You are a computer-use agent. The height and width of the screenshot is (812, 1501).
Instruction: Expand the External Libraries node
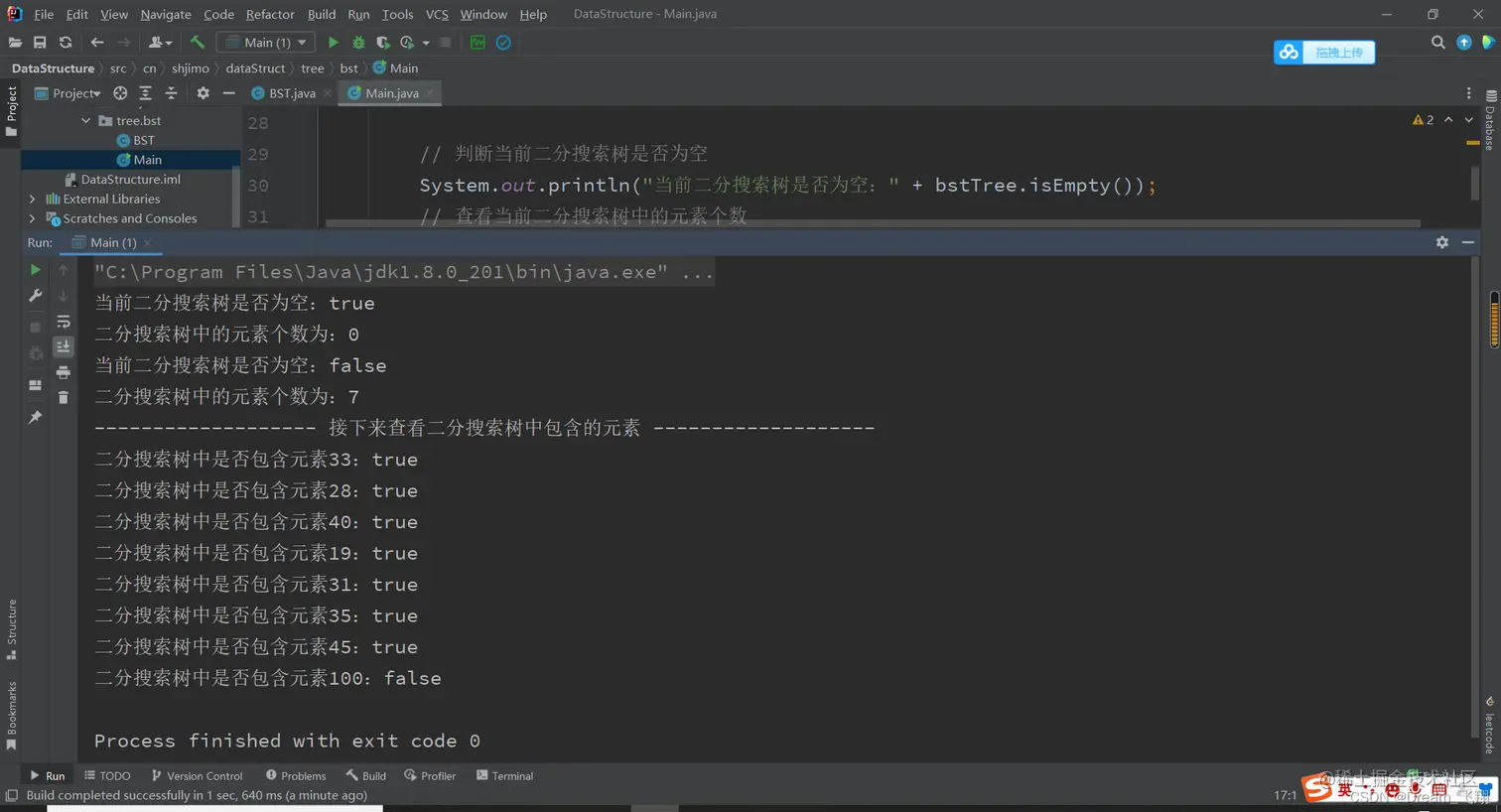point(32,199)
